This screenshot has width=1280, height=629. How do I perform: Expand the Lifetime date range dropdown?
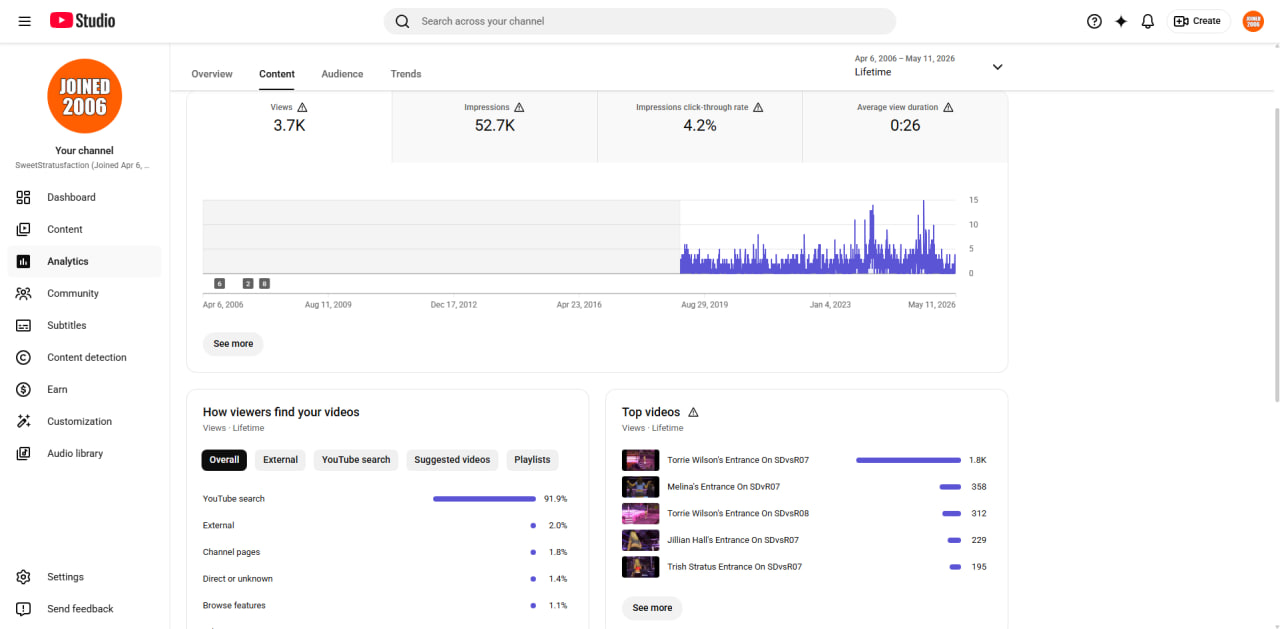[997, 67]
